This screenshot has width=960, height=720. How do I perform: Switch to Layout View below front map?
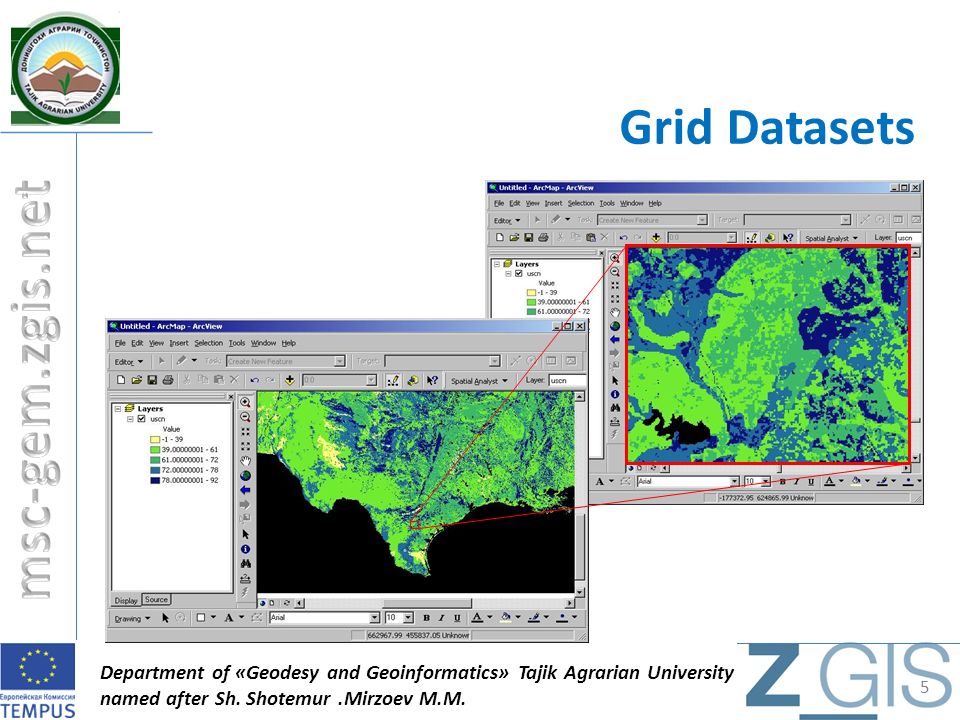coord(272,603)
